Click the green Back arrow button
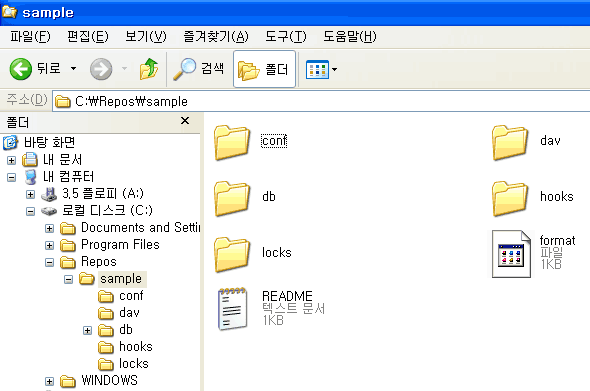 pos(20,69)
